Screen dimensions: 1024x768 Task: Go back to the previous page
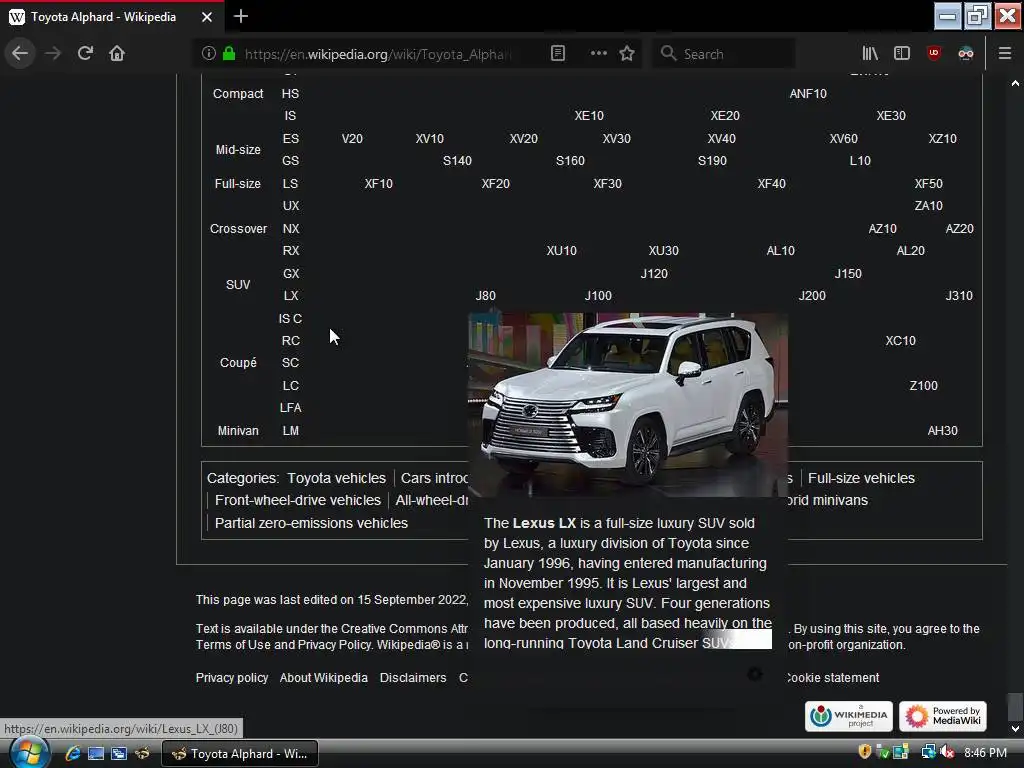pyautogui.click(x=20, y=53)
